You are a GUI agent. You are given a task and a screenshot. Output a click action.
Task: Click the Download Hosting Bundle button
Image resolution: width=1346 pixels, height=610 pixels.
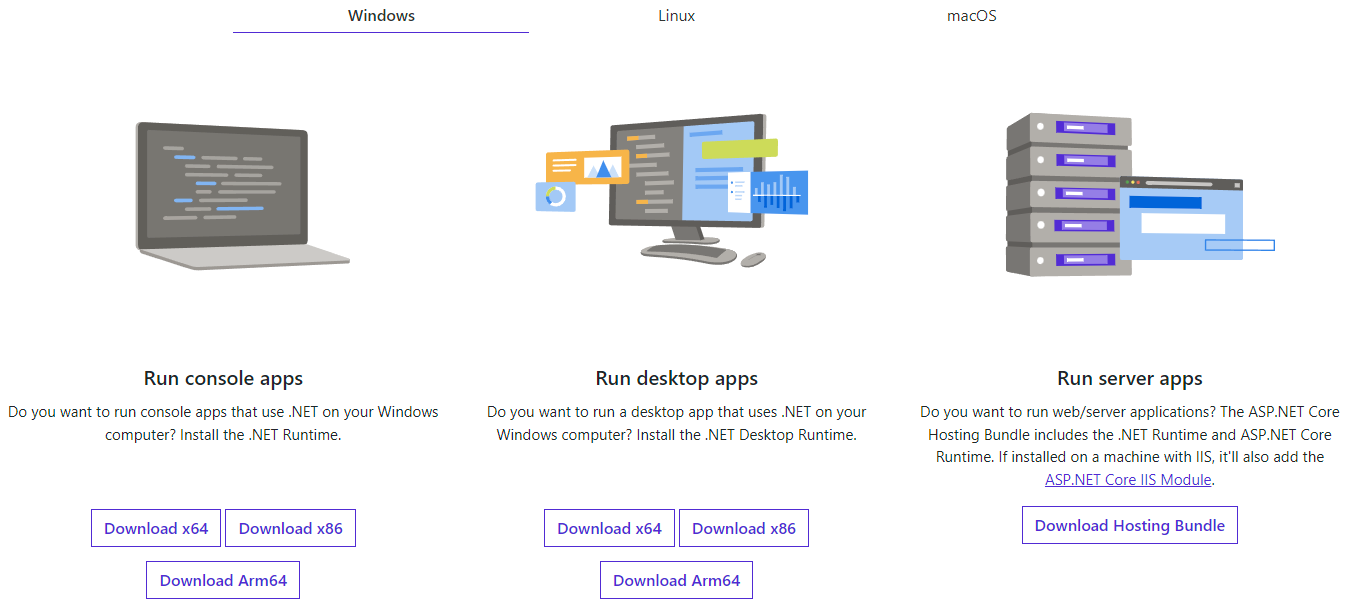pos(1130,525)
